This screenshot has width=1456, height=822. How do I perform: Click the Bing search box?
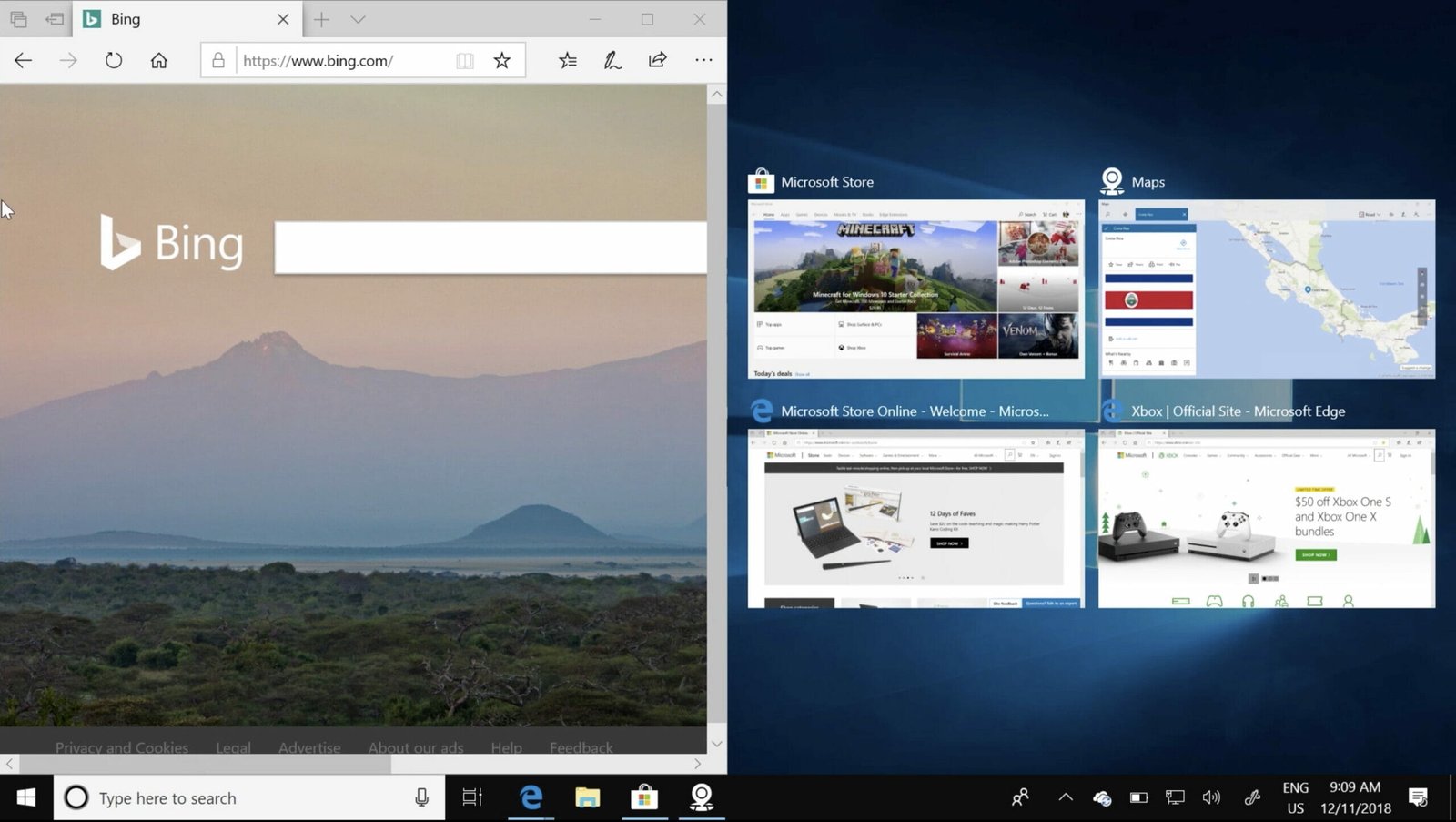pyautogui.click(x=490, y=248)
